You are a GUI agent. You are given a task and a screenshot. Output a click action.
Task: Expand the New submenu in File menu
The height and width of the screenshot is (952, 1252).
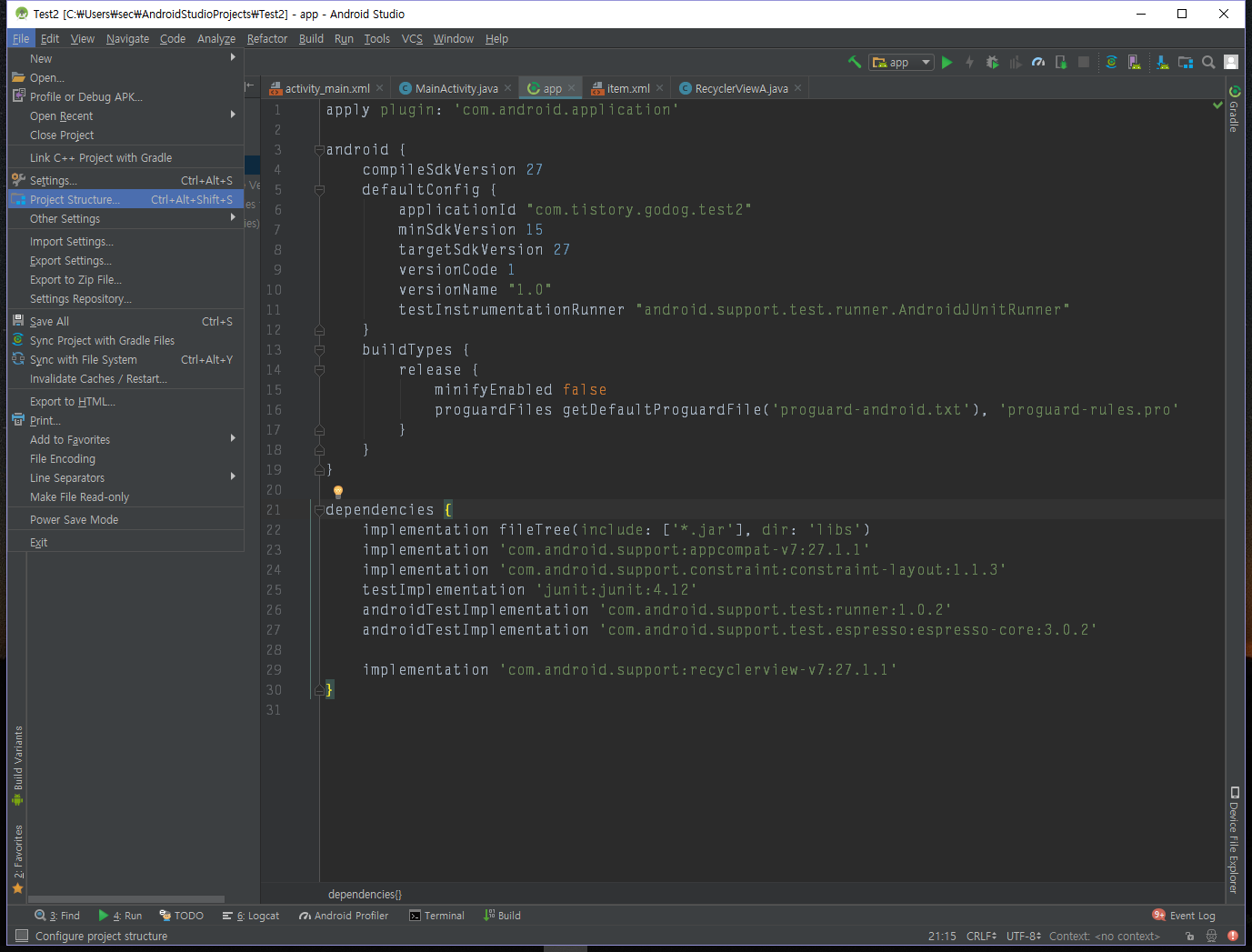pyautogui.click(x=125, y=58)
